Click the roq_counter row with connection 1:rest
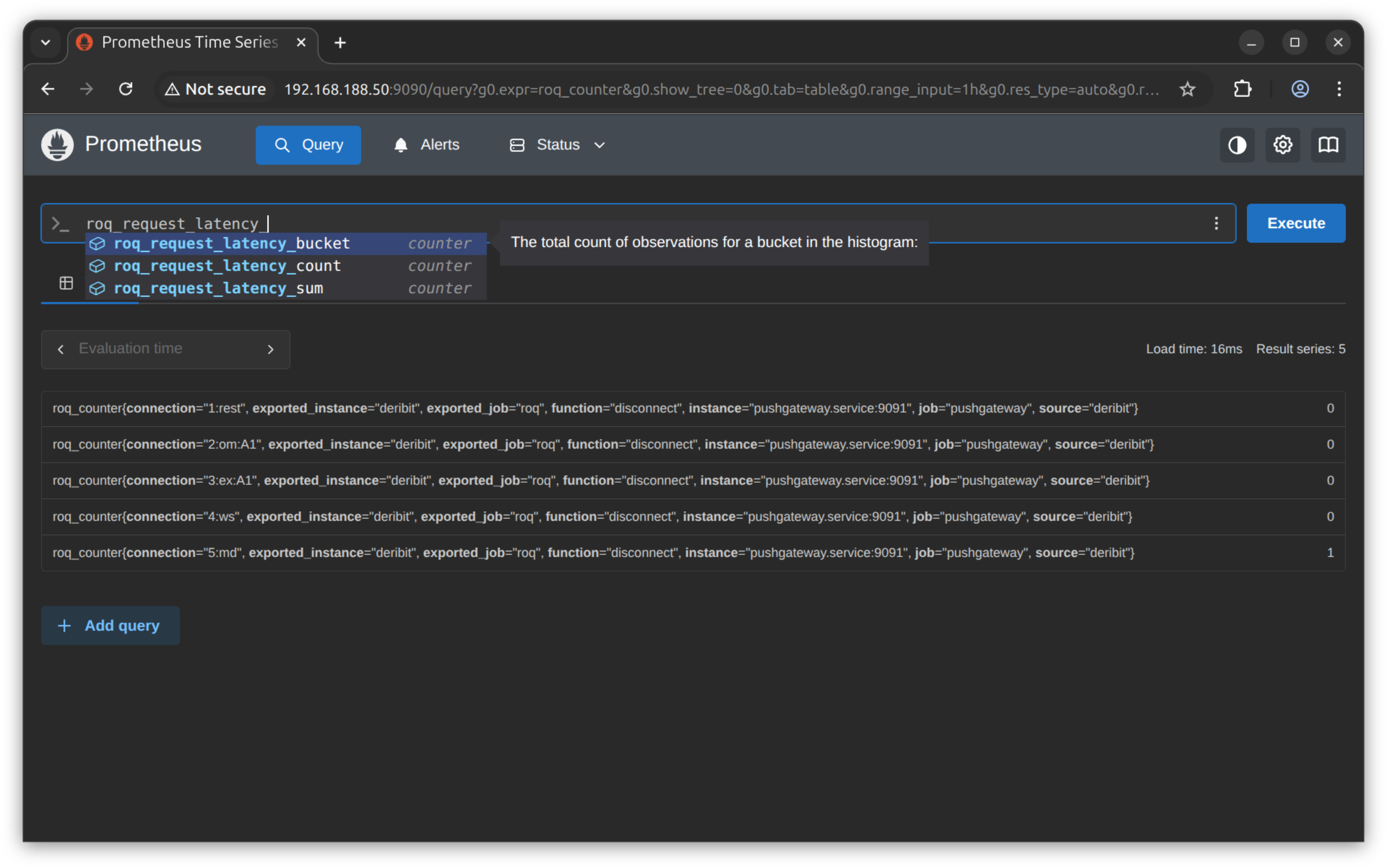 [693, 408]
